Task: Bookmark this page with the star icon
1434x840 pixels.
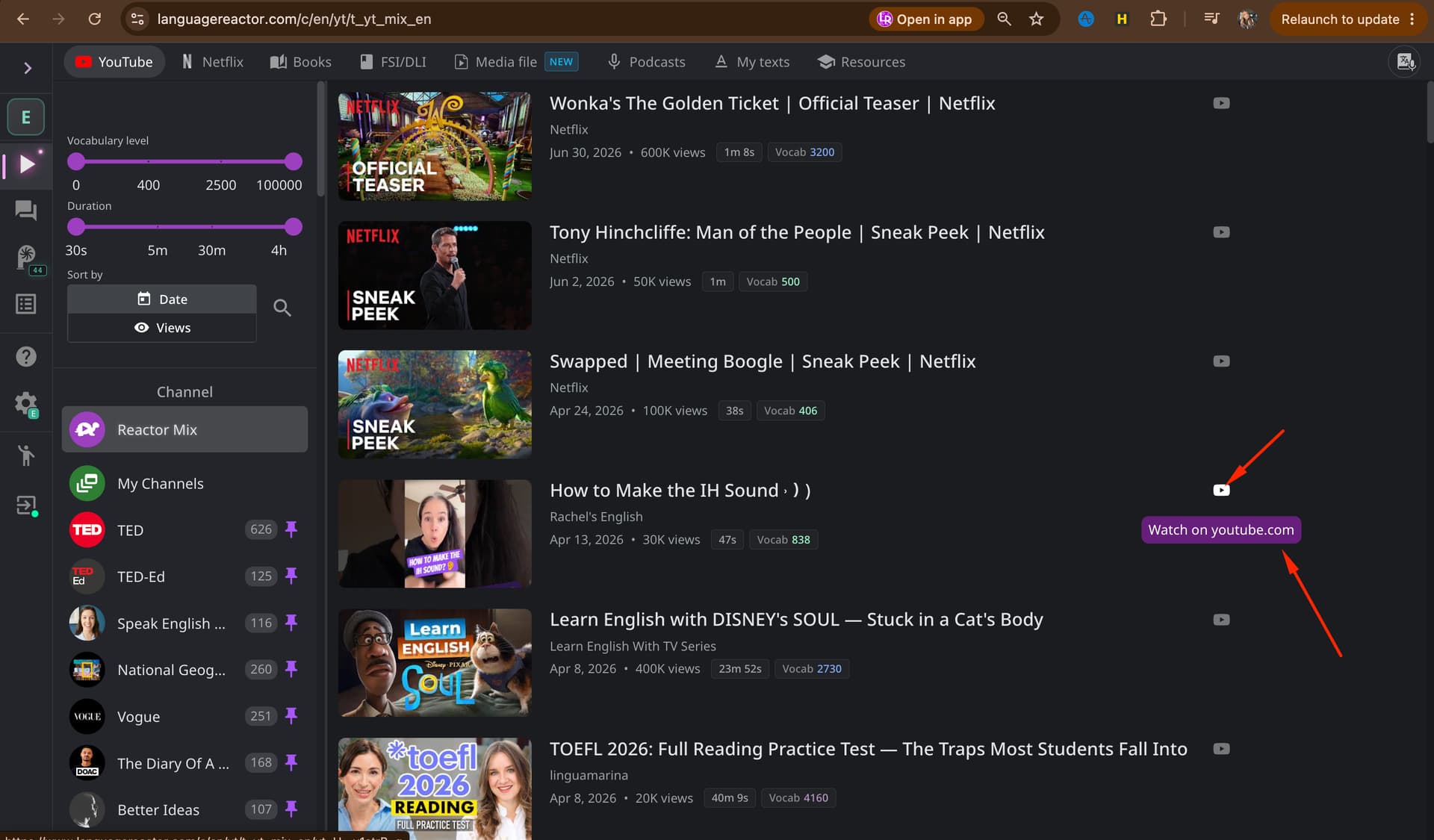Action: [x=1036, y=19]
